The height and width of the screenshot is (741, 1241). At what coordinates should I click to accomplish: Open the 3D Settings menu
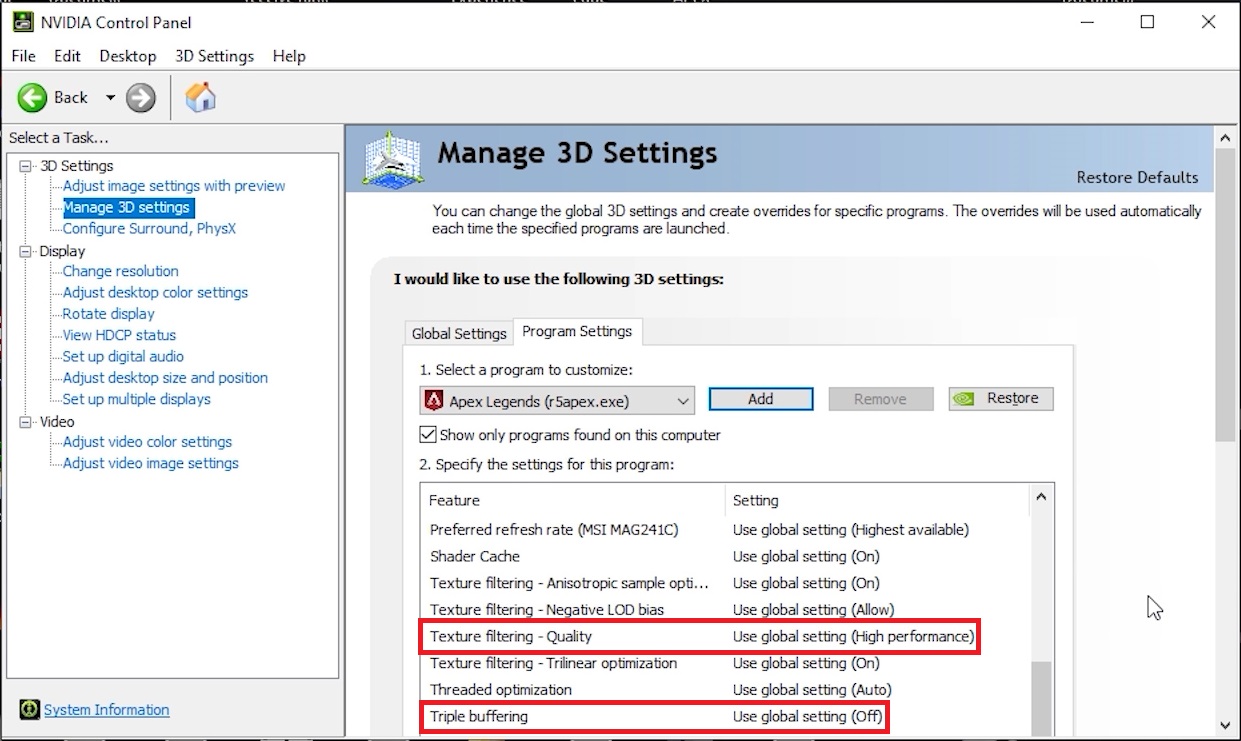point(214,56)
